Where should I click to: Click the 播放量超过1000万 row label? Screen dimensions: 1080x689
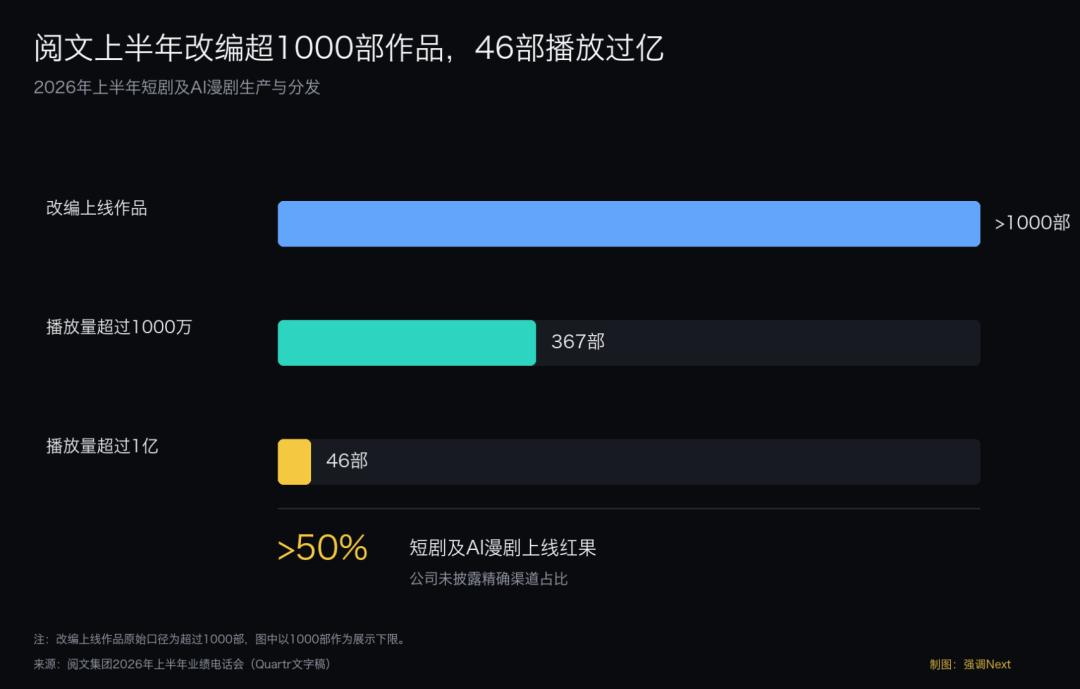119,327
